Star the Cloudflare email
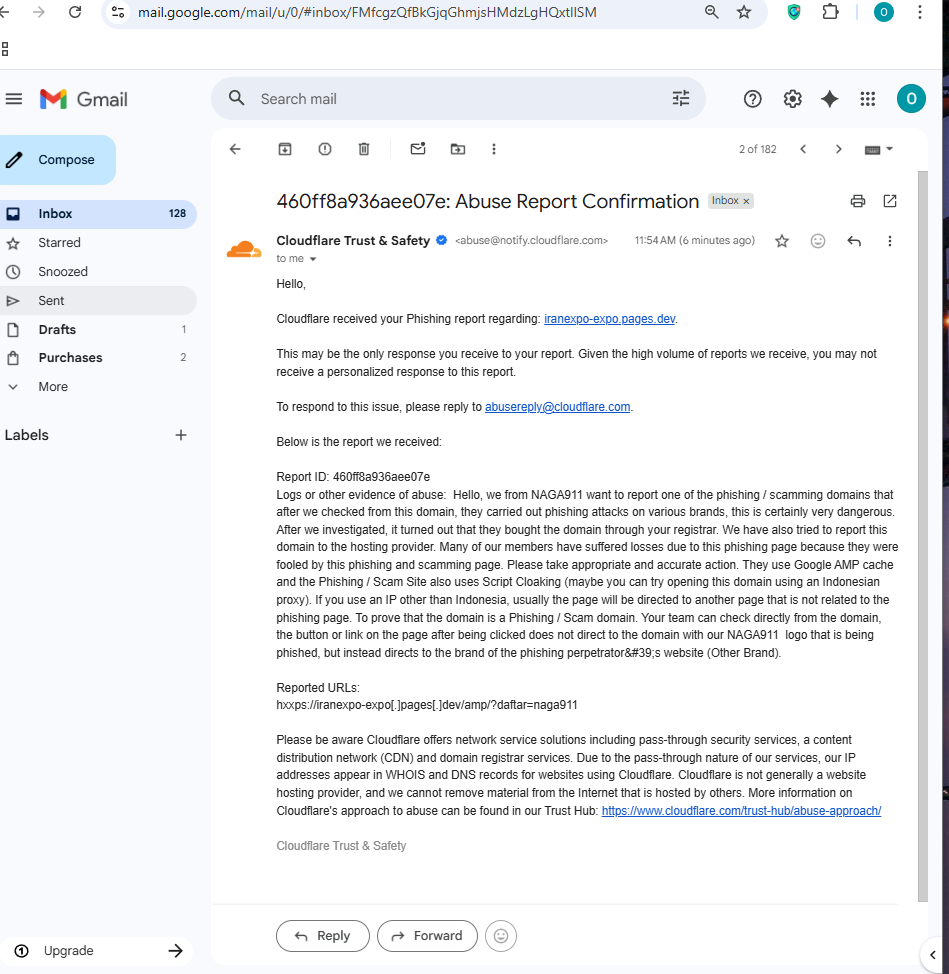This screenshot has width=949, height=974. pos(782,241)
